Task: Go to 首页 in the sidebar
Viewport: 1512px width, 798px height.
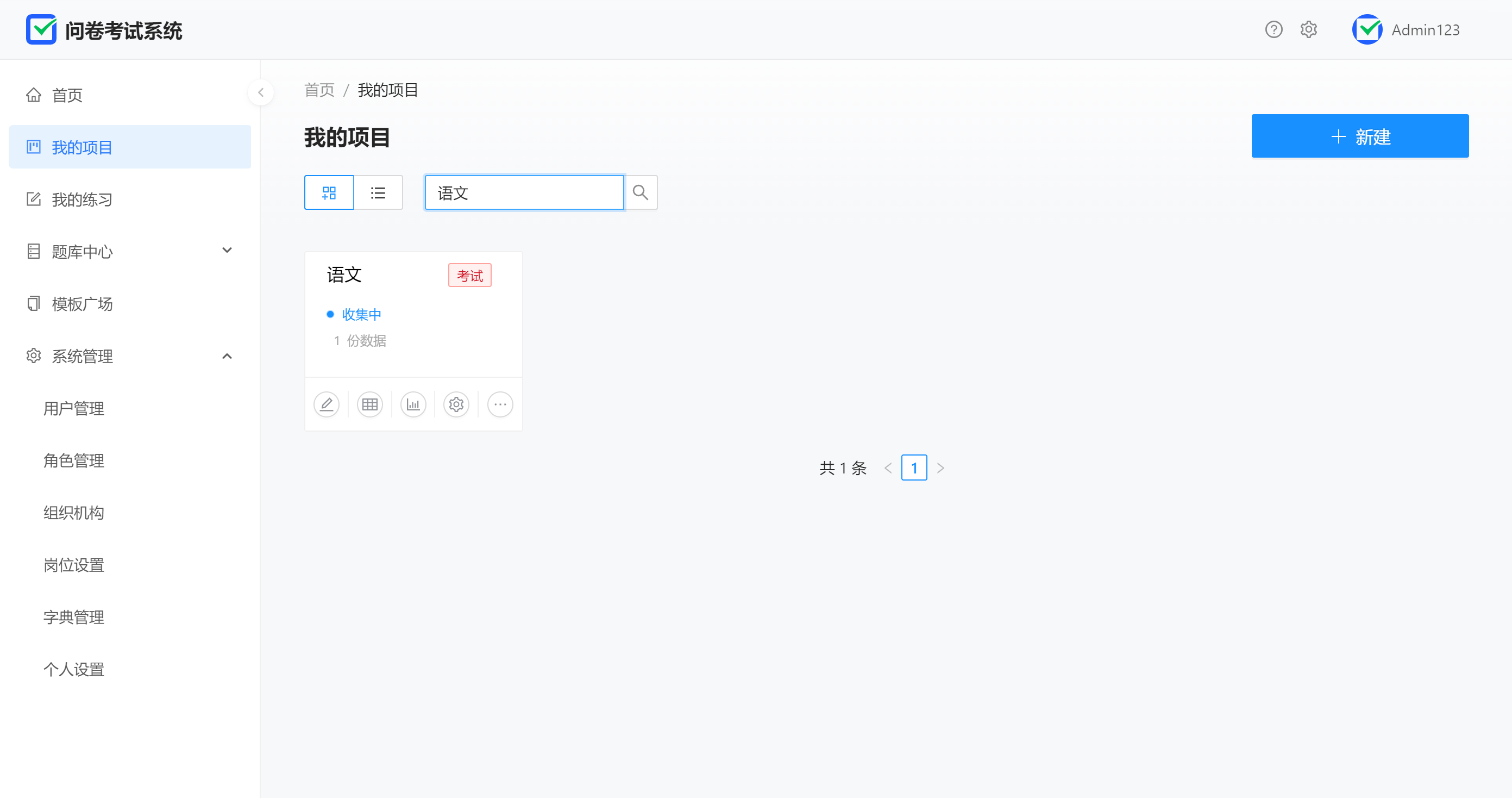Action: 130,95
